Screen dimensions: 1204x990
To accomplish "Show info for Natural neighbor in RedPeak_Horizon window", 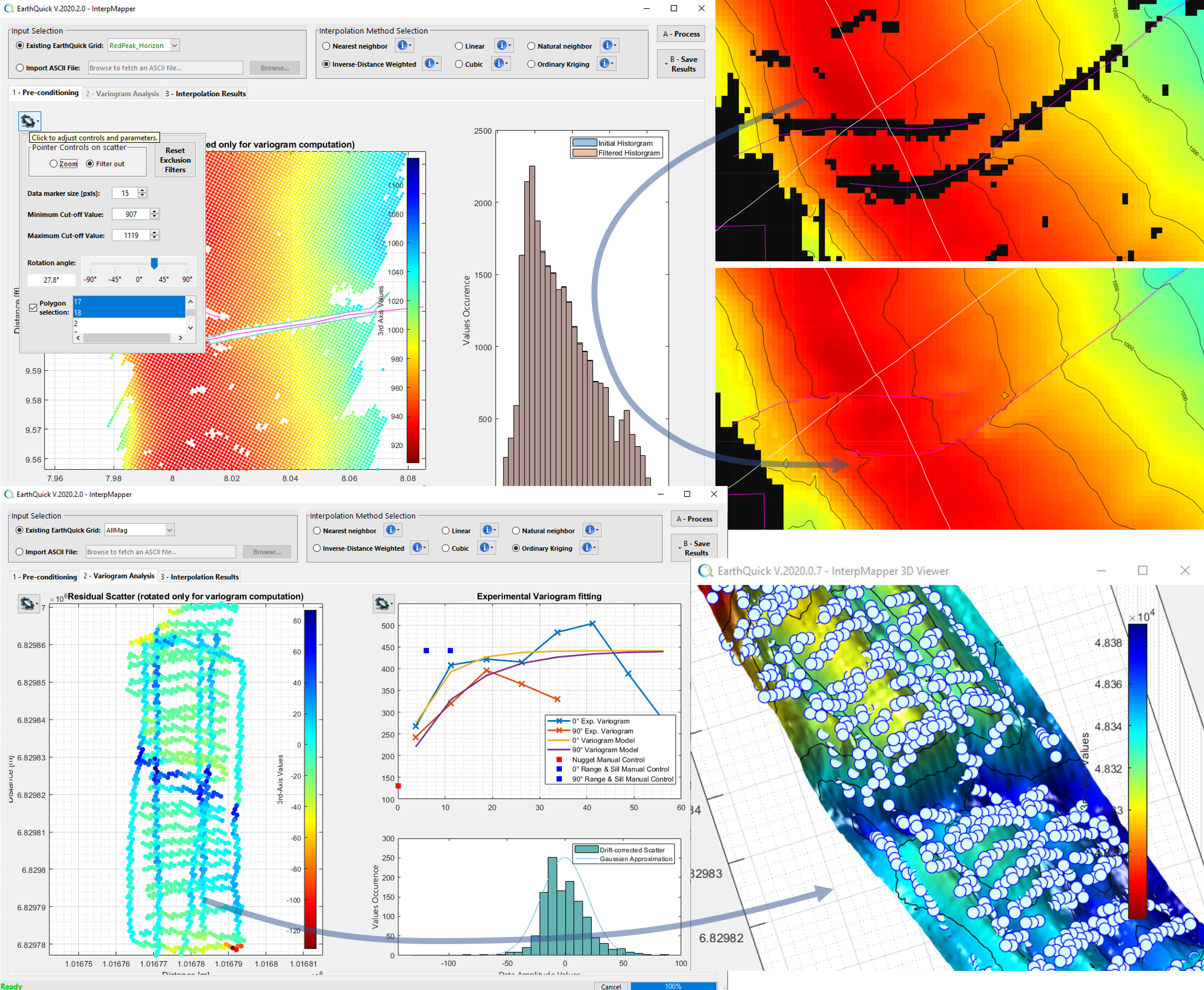I will click(x=609, y=45).
